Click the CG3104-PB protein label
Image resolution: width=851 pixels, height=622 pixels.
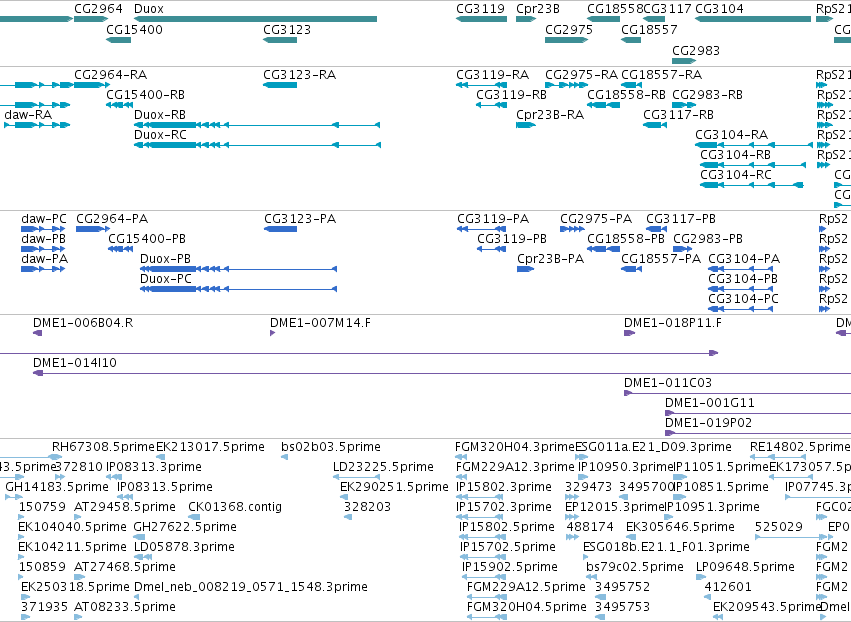[x=743, y=279]
